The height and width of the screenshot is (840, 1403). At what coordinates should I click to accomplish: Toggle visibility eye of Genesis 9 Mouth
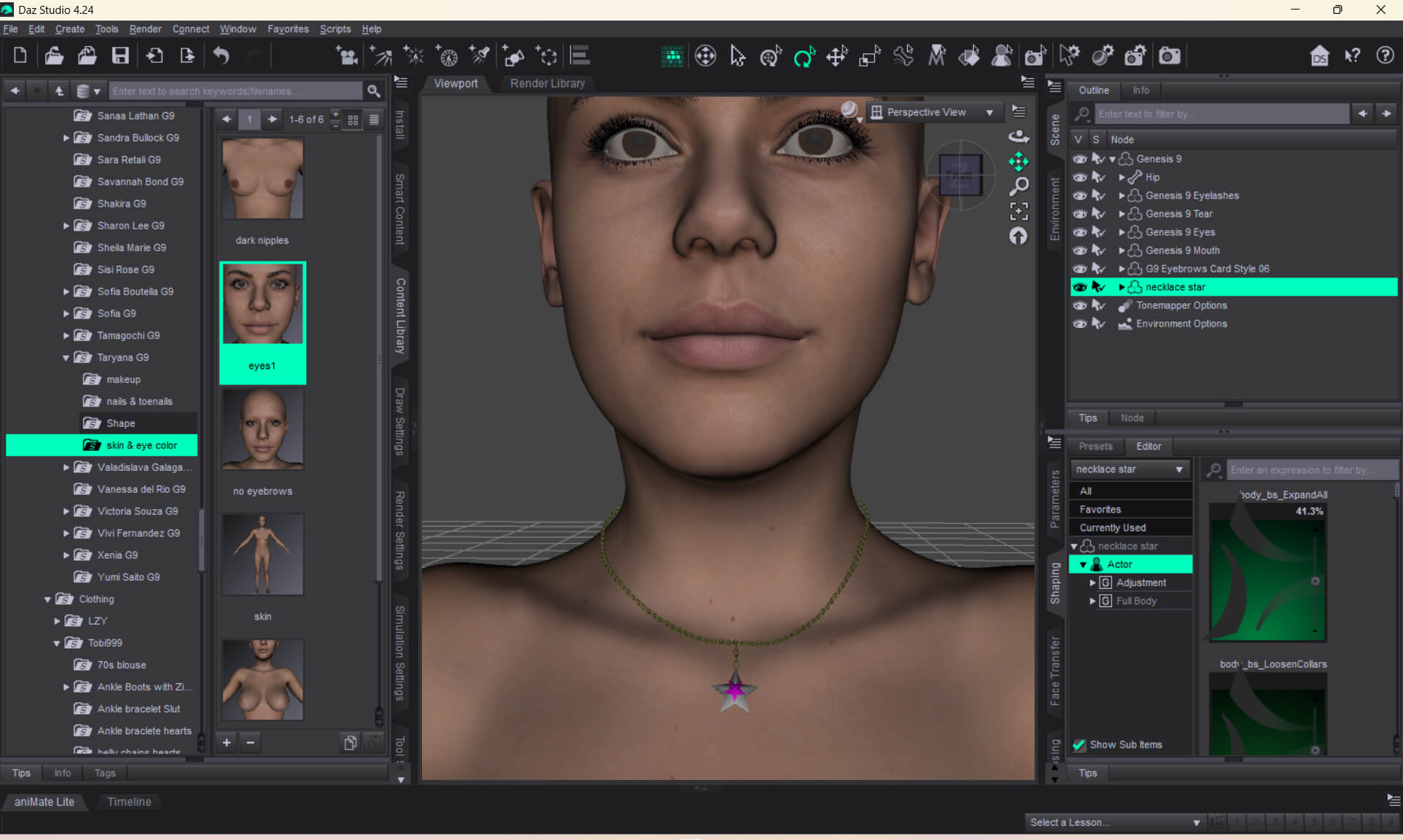click(1080, 250)
